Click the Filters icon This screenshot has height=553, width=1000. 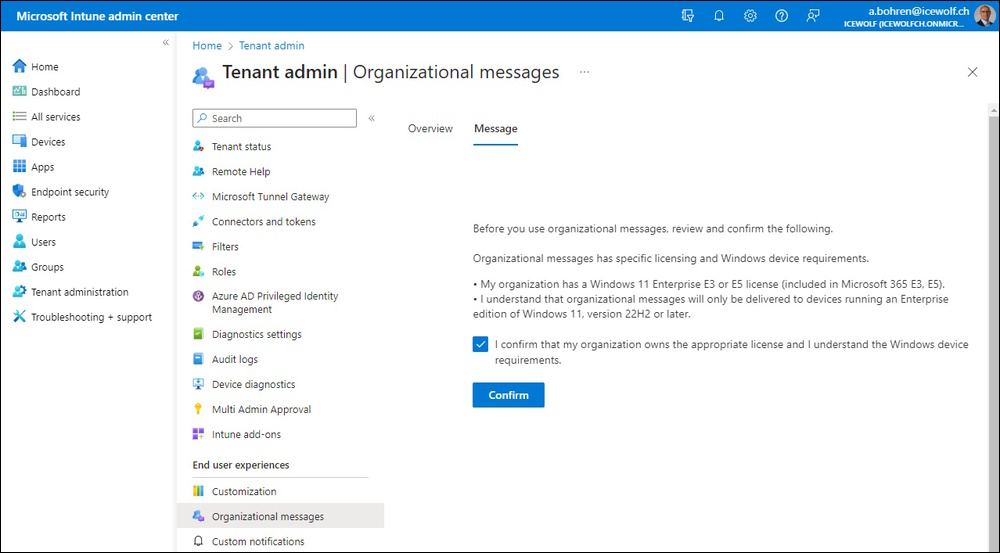tap(198, 246)
